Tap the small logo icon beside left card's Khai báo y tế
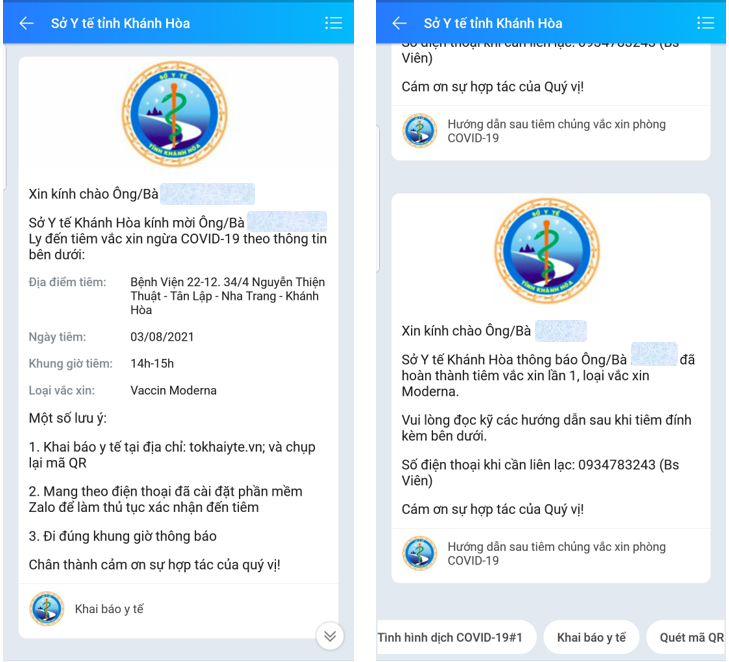729x662 pixels. click(x=47, y=608)
